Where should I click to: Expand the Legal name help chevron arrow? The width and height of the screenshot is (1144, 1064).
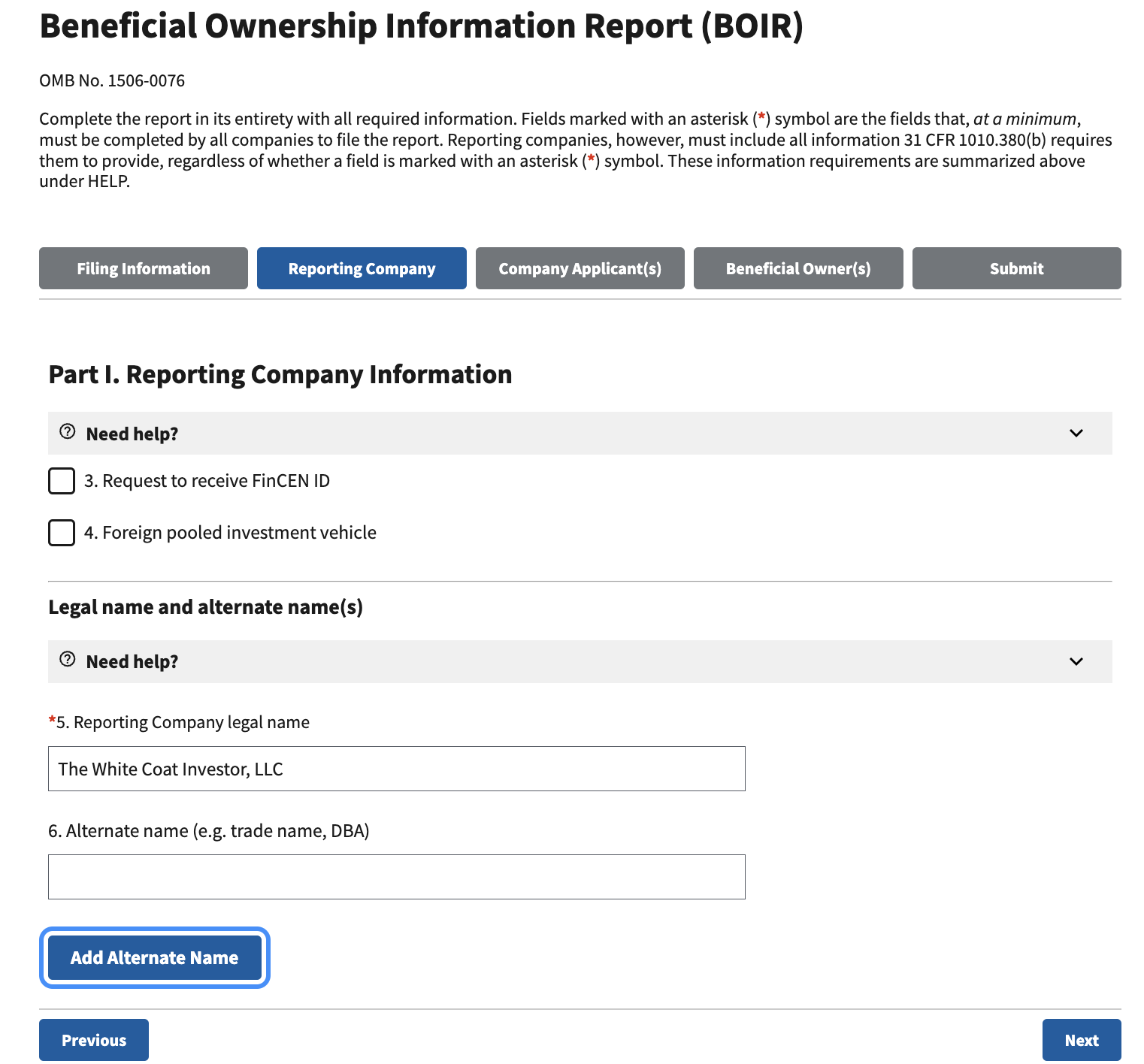(x=1076, y=662)
